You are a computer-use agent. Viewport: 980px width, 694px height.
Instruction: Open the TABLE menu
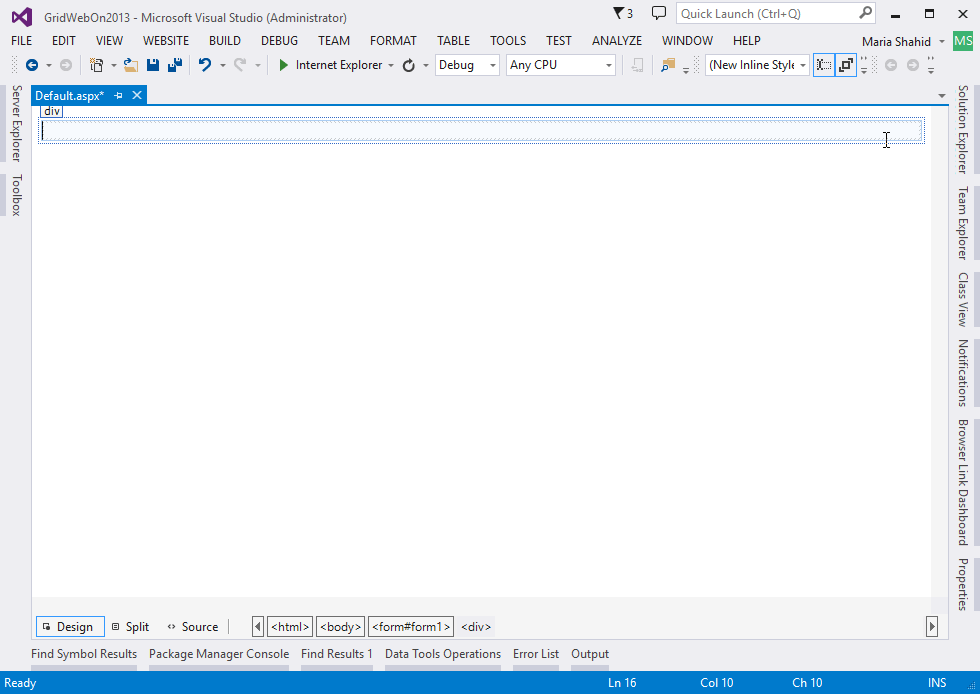pyautogui.click(x=454, y=41)
